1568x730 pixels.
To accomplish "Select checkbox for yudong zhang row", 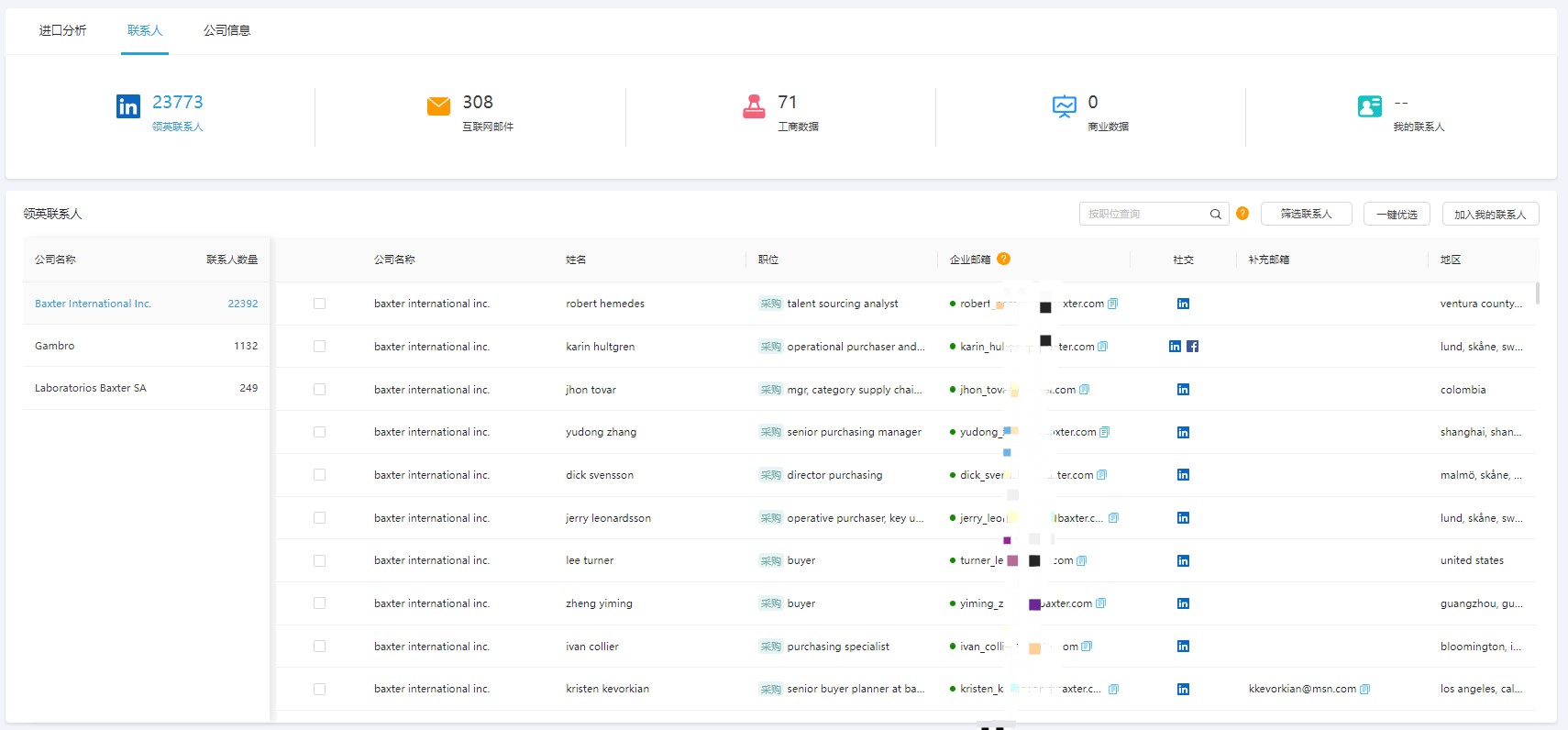I will pos(319,432).
